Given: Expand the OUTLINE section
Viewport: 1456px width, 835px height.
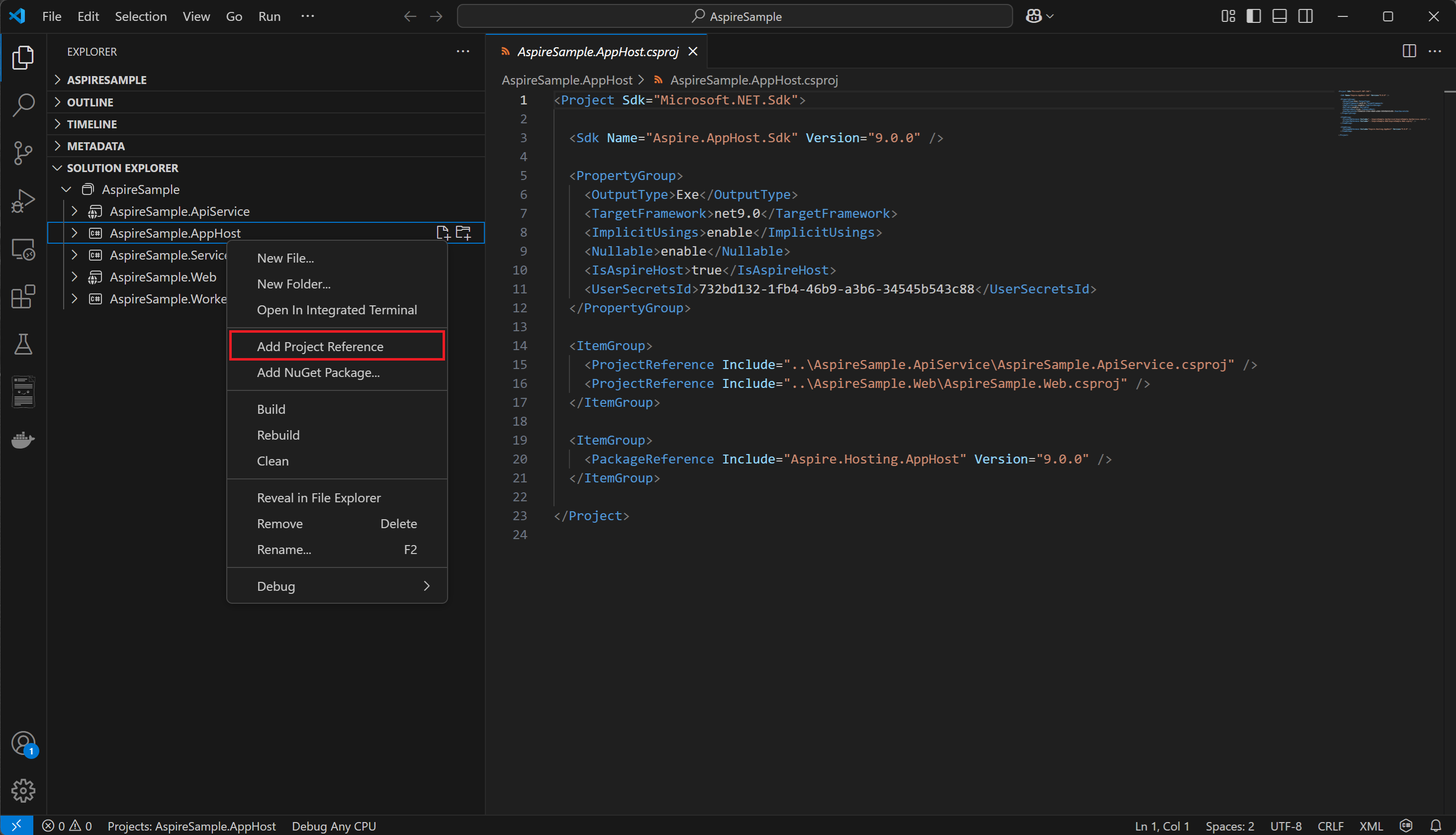Looking at the screenshot, I should 90,102.
